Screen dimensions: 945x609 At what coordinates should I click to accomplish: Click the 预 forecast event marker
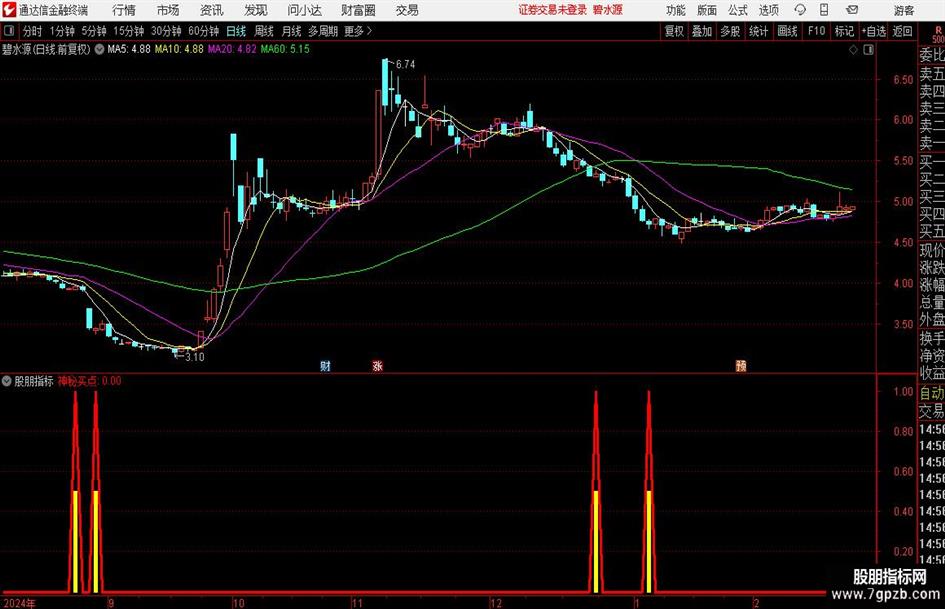[x=741, y=366]
